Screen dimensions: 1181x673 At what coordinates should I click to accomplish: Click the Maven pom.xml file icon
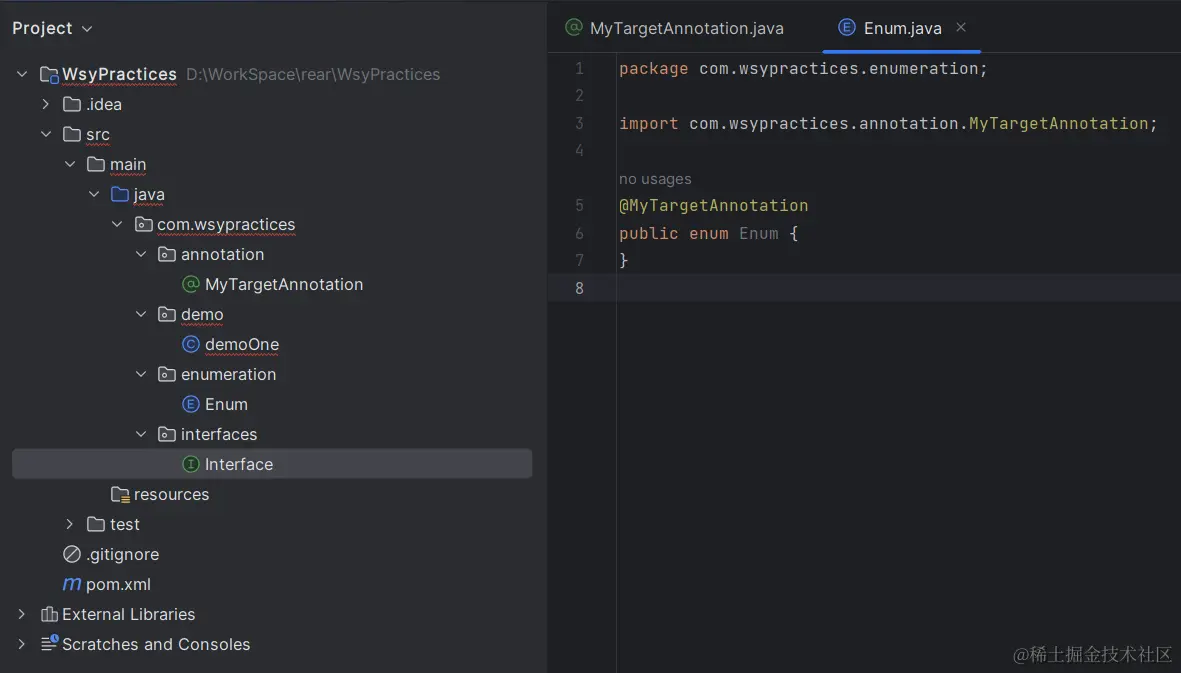tap(72, 584)
